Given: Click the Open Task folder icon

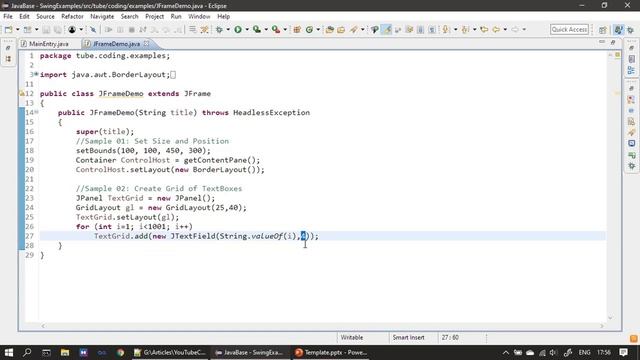Looking at the screenshot, I should coord(341,29).
